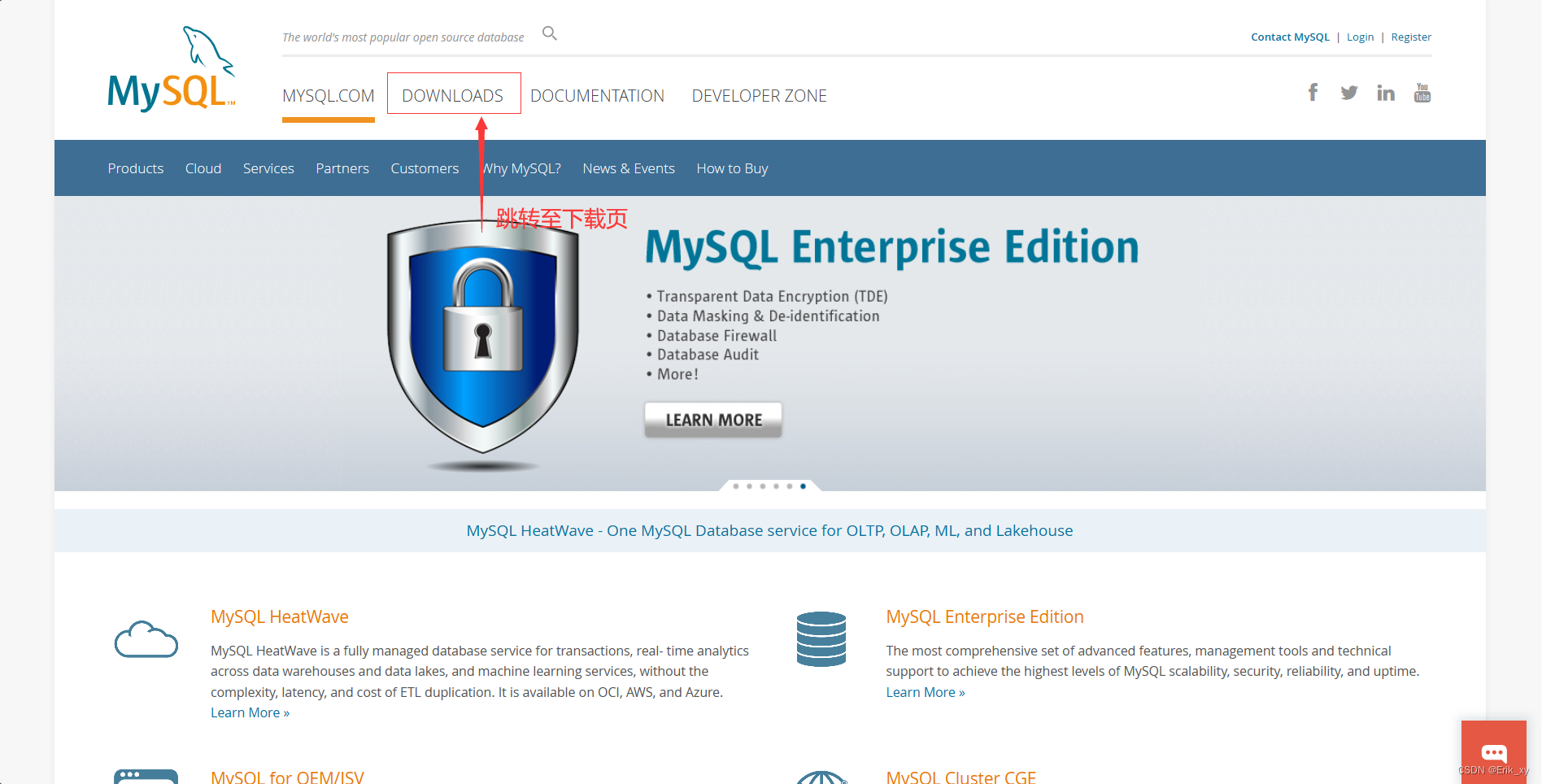1542x784 pixels.
Task: Click Learn More under Enterprise Edition
Action: click(926, 692)
